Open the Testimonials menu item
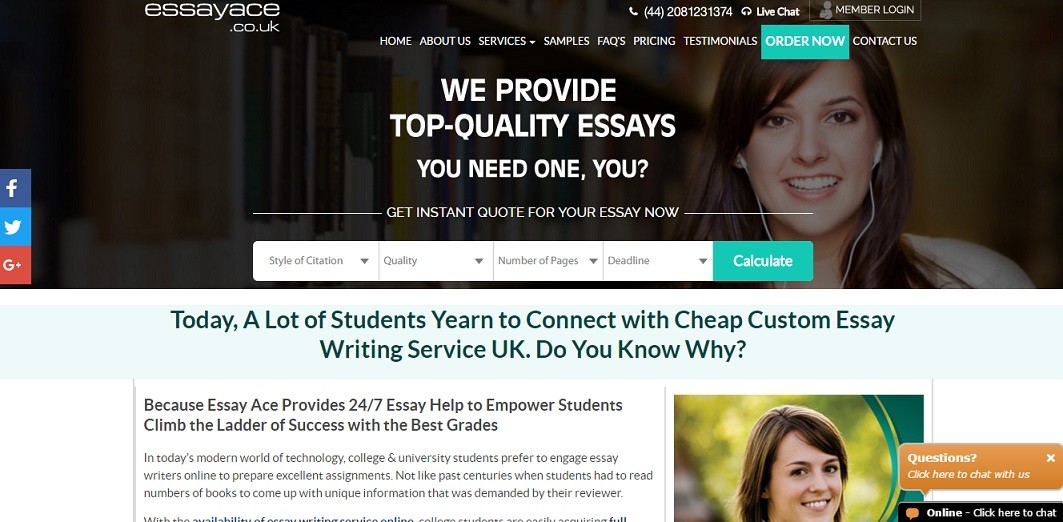 click(x=720, y=41)
